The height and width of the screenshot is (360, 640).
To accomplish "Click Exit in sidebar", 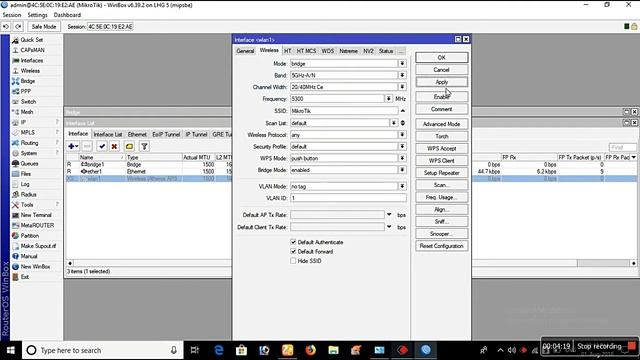I will point(25,277).
